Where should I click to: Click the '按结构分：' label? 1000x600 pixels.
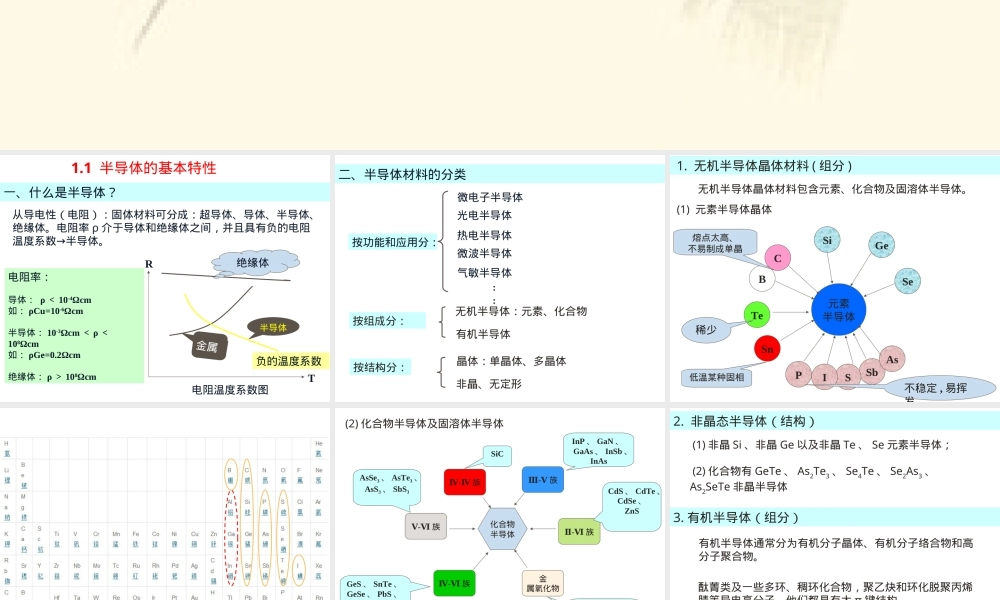pos(379,367)
